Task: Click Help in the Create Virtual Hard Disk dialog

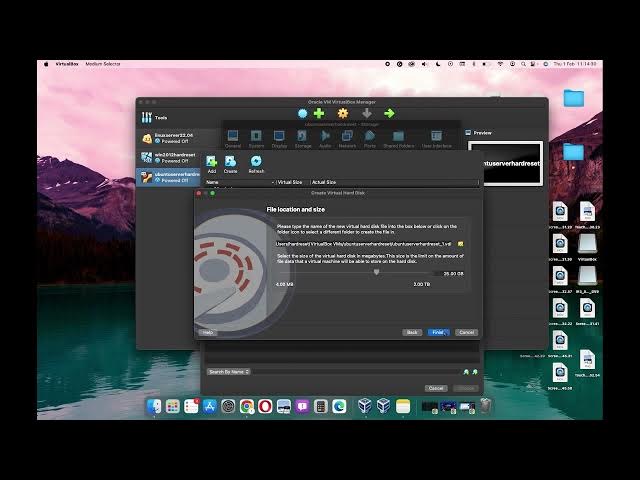Action: coord(208,332)
